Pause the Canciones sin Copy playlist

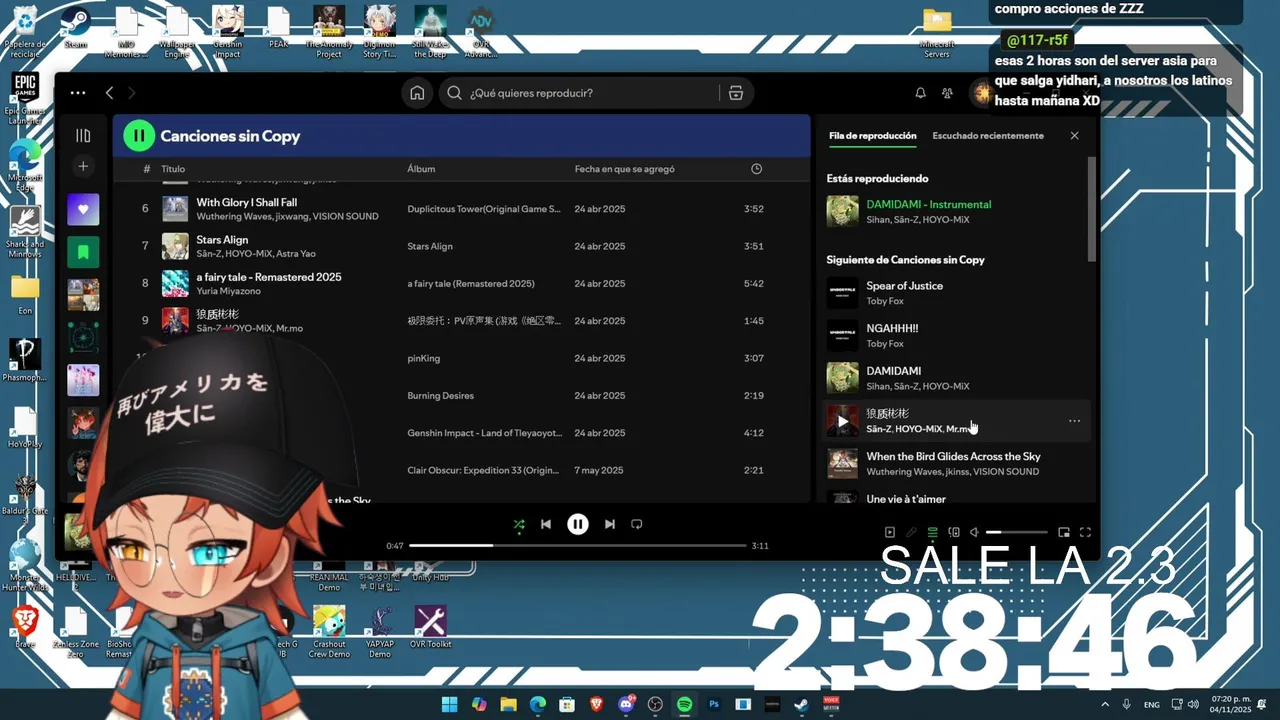139,136
